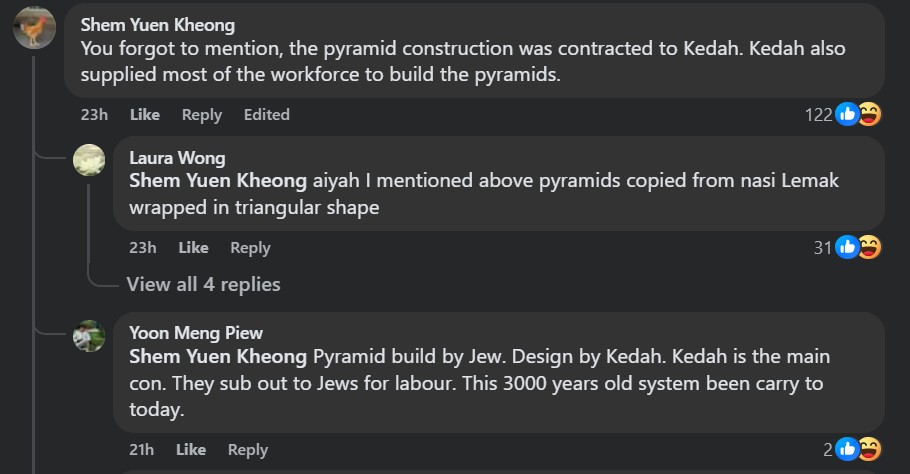910x474 pixels.
Task: Expand View all 4 replies
Action: tap(203, 285)
